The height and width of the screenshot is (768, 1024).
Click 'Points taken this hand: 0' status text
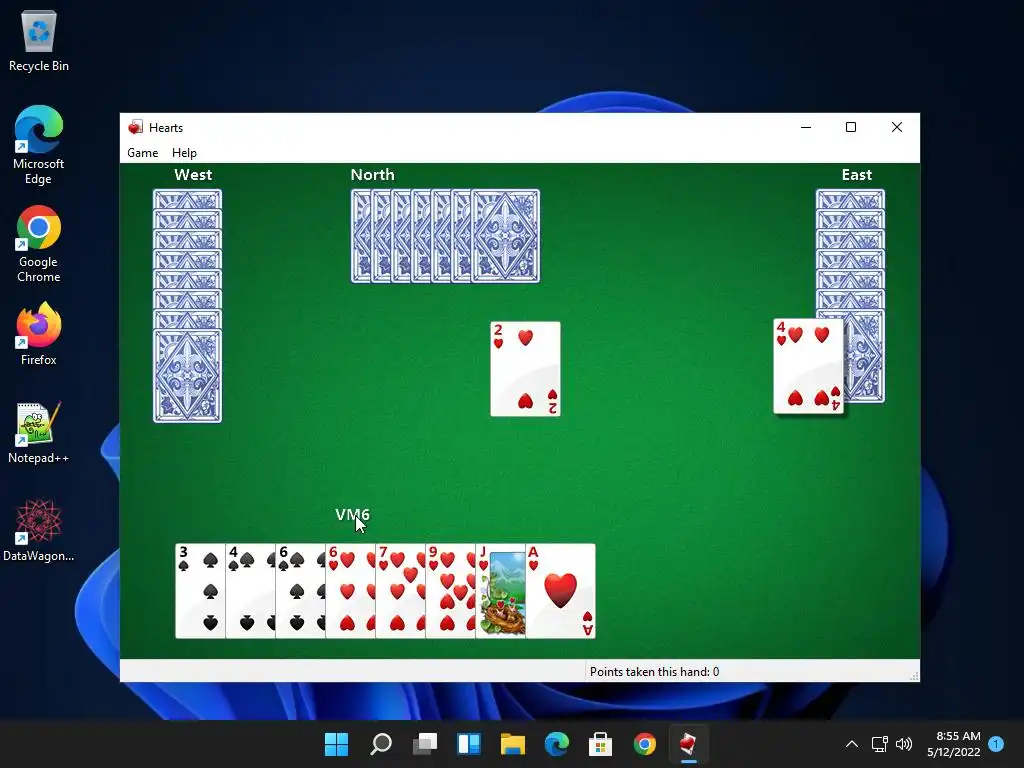[654, 671]
